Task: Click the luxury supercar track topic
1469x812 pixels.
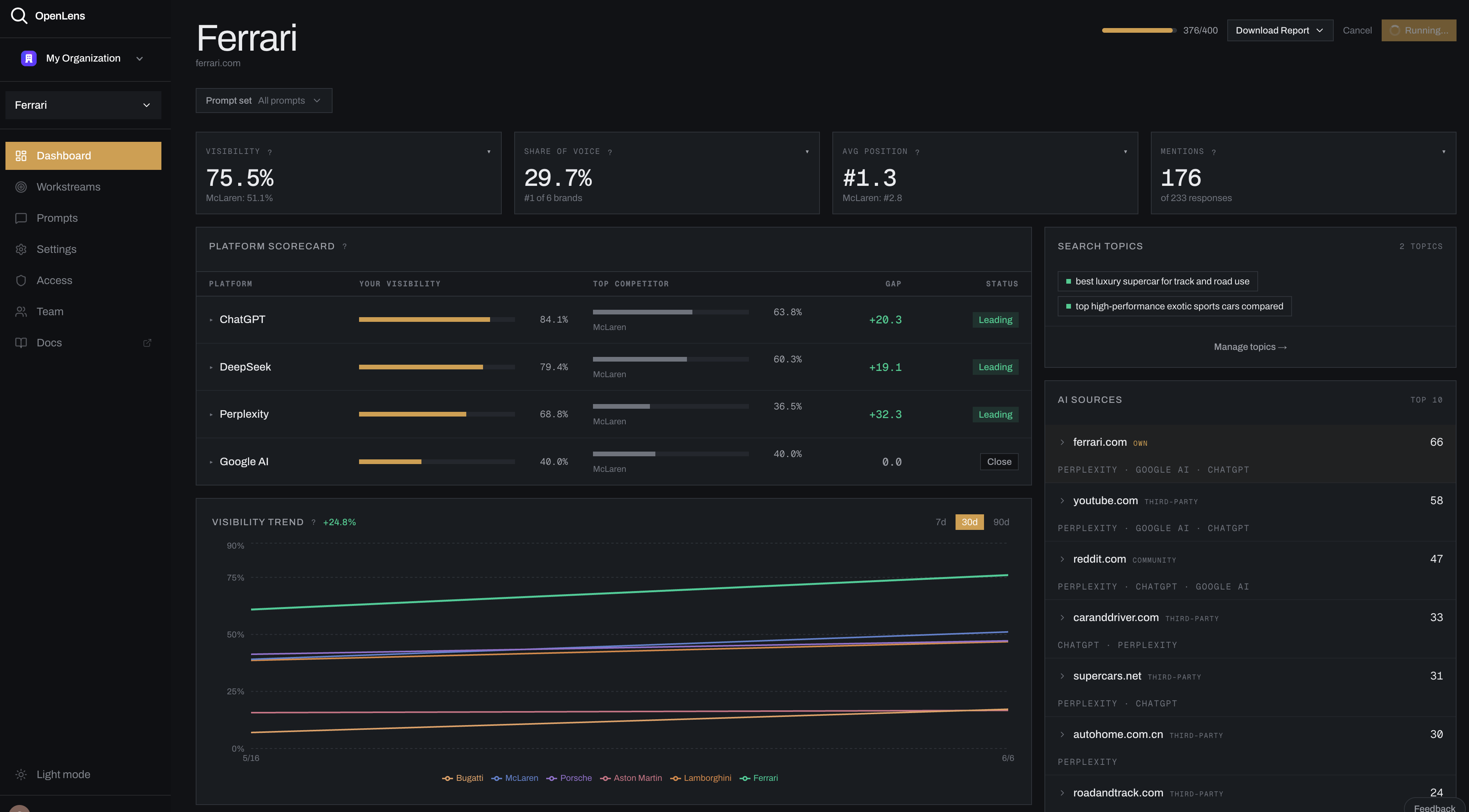Action: [1158, 281]
